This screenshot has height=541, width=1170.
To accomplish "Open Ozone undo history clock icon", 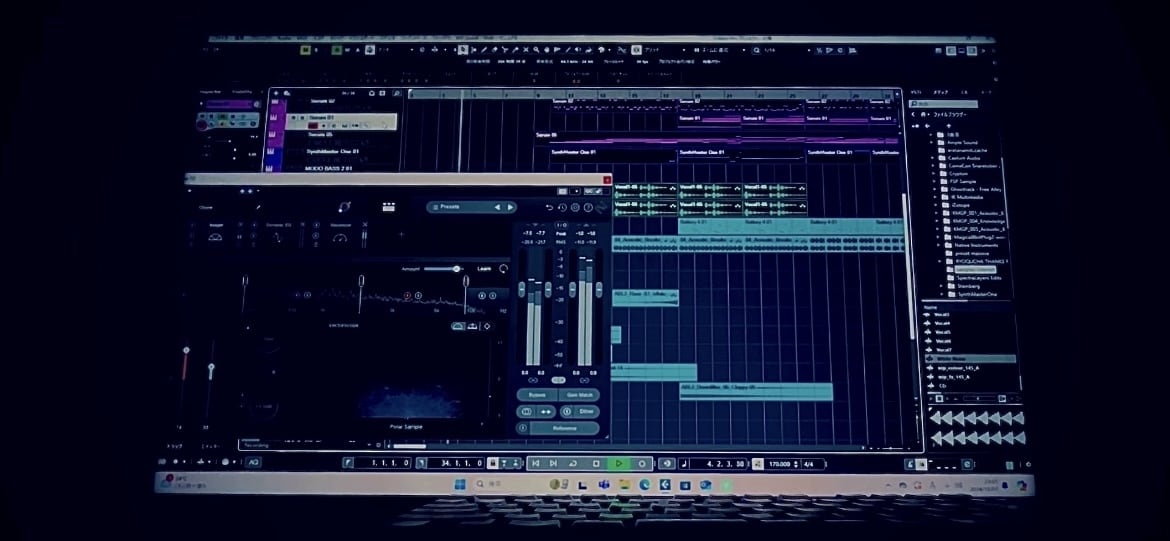I will point(562,207).
